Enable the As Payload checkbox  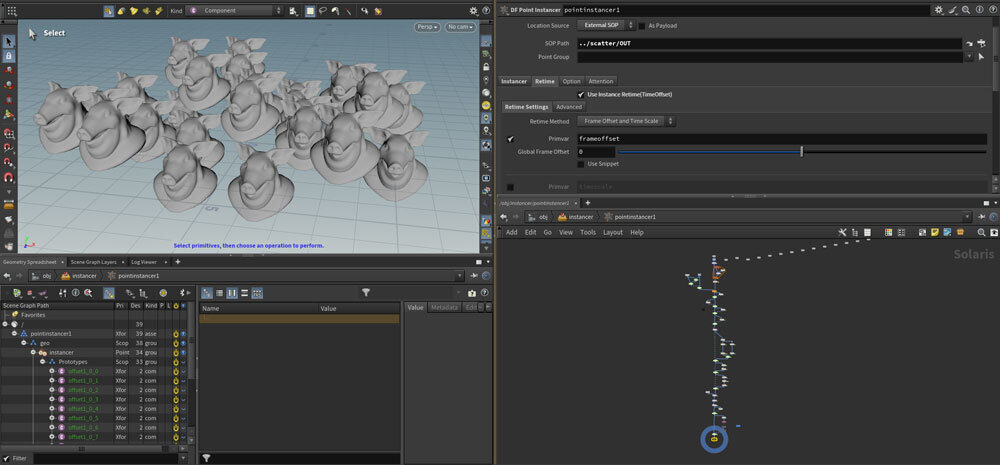click(642, 25)
